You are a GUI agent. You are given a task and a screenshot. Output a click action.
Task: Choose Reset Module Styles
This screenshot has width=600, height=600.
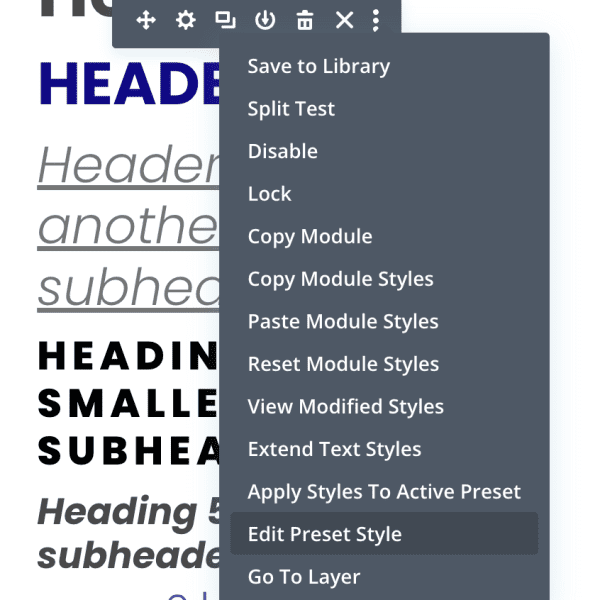click(x=343, y=364)
